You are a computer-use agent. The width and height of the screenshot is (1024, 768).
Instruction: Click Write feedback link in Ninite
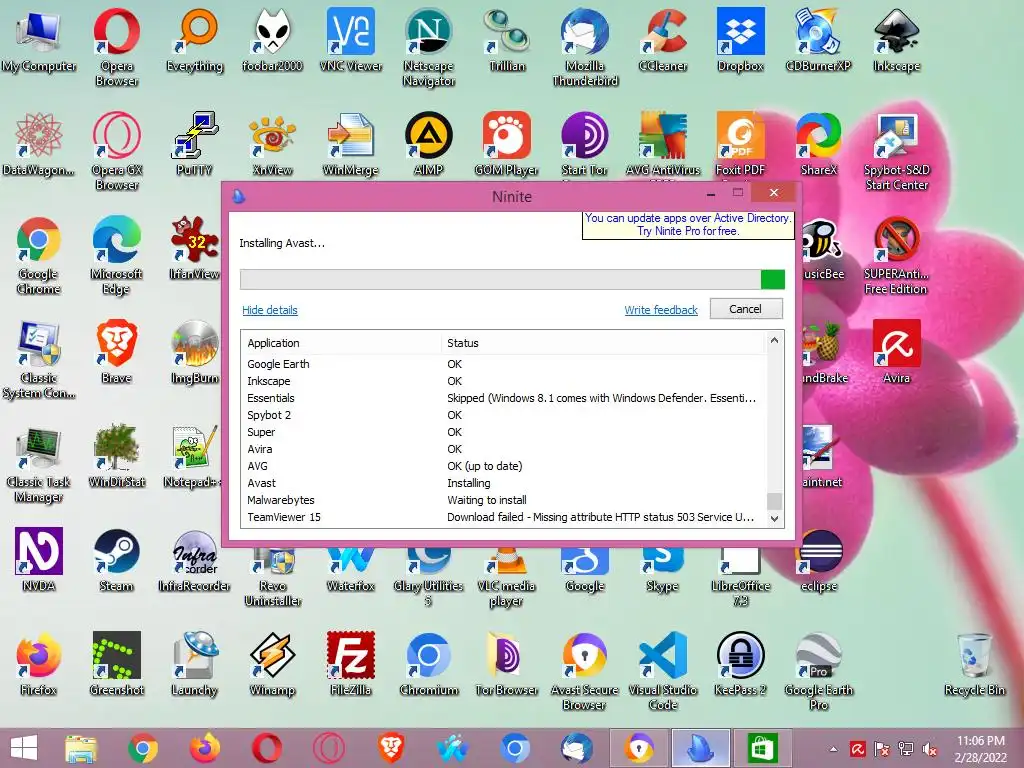coord(661,310)
